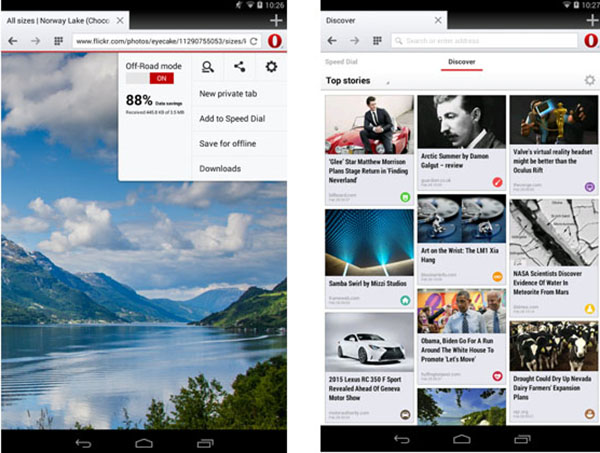Switch to the Discover section
600x453 pixels.
pyautogui.click(x=461, y=62)
